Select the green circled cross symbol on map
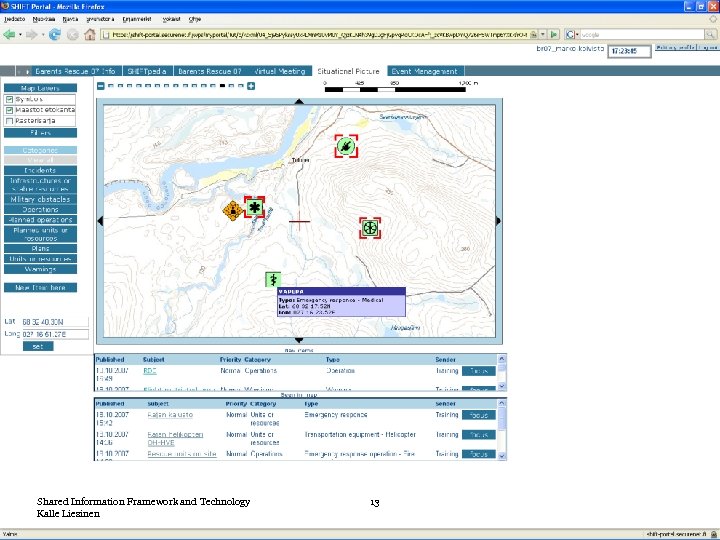 tap(370, 228)
